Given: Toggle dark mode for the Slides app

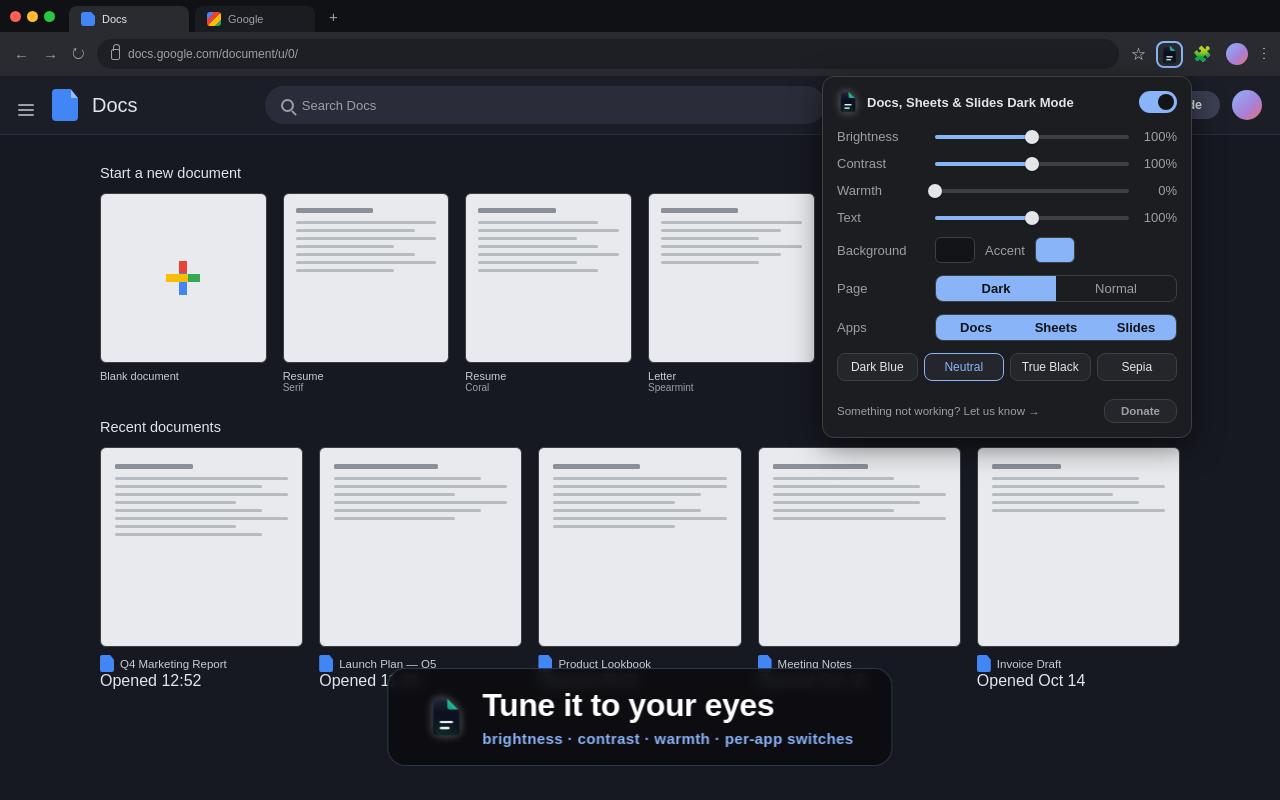Looking at the screenshot, I should (1136, 328).
